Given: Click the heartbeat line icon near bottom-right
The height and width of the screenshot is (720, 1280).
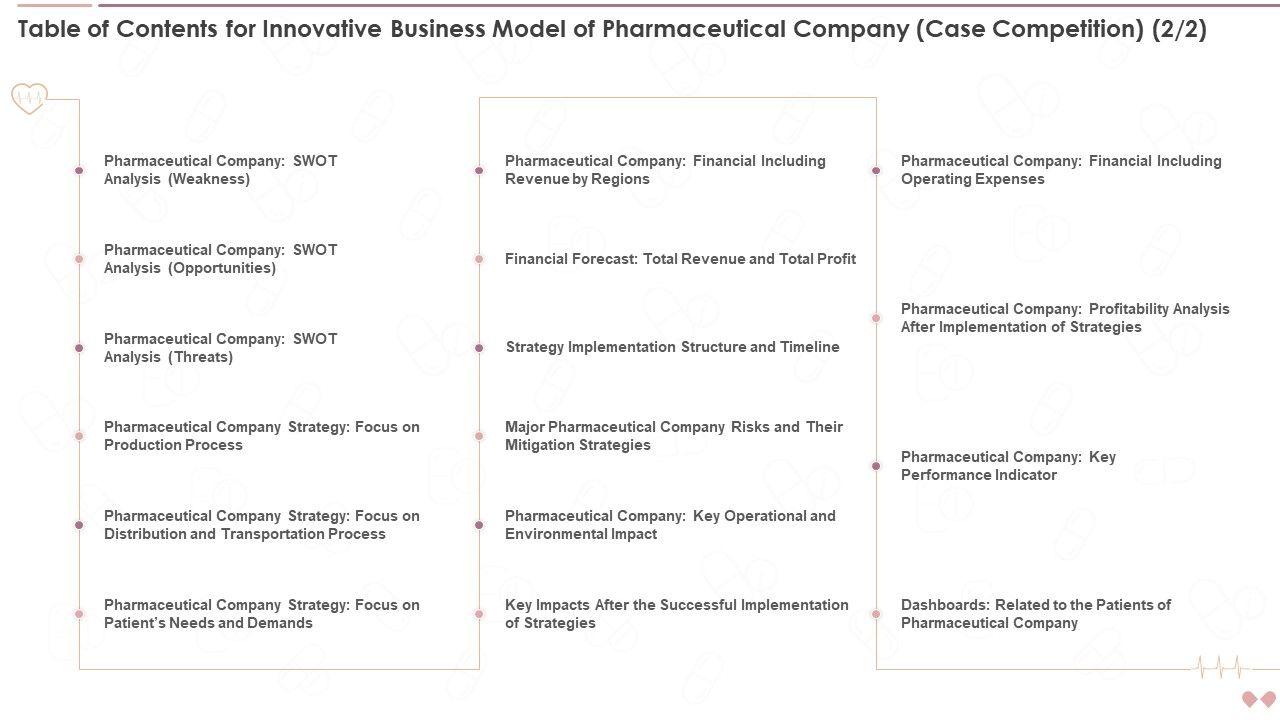Looking at the screenshot, I should pos(1222,667).
